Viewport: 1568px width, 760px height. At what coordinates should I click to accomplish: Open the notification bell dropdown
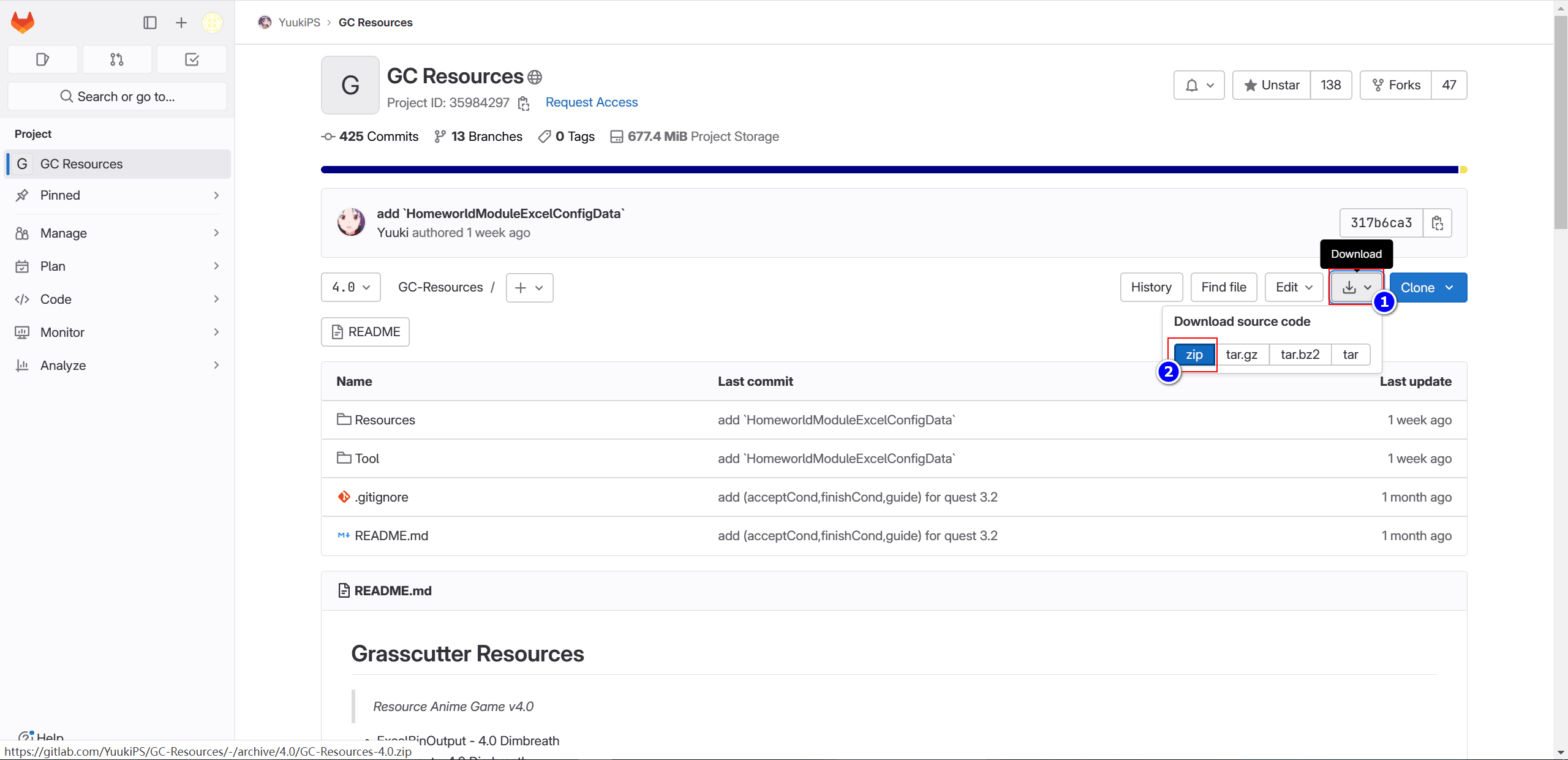pos(1199,85)
